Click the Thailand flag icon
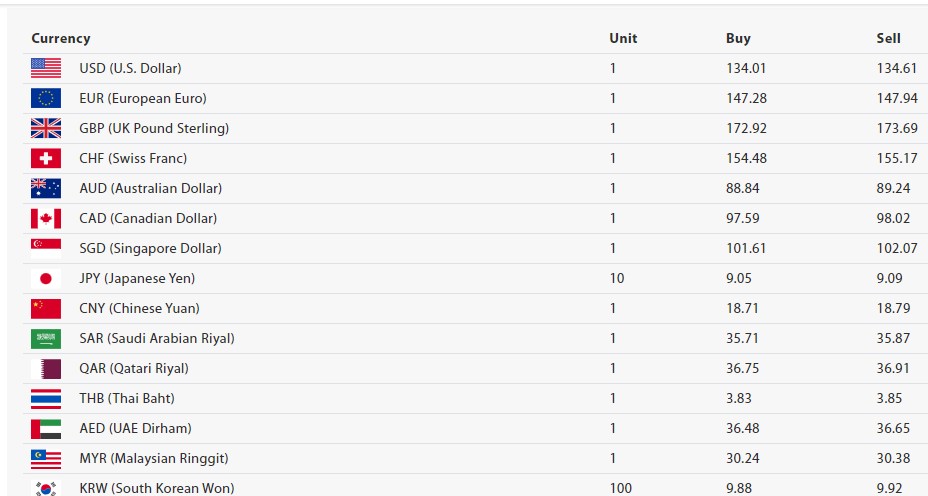The height and width of the screenshot is (496, 928). (46, 398)
